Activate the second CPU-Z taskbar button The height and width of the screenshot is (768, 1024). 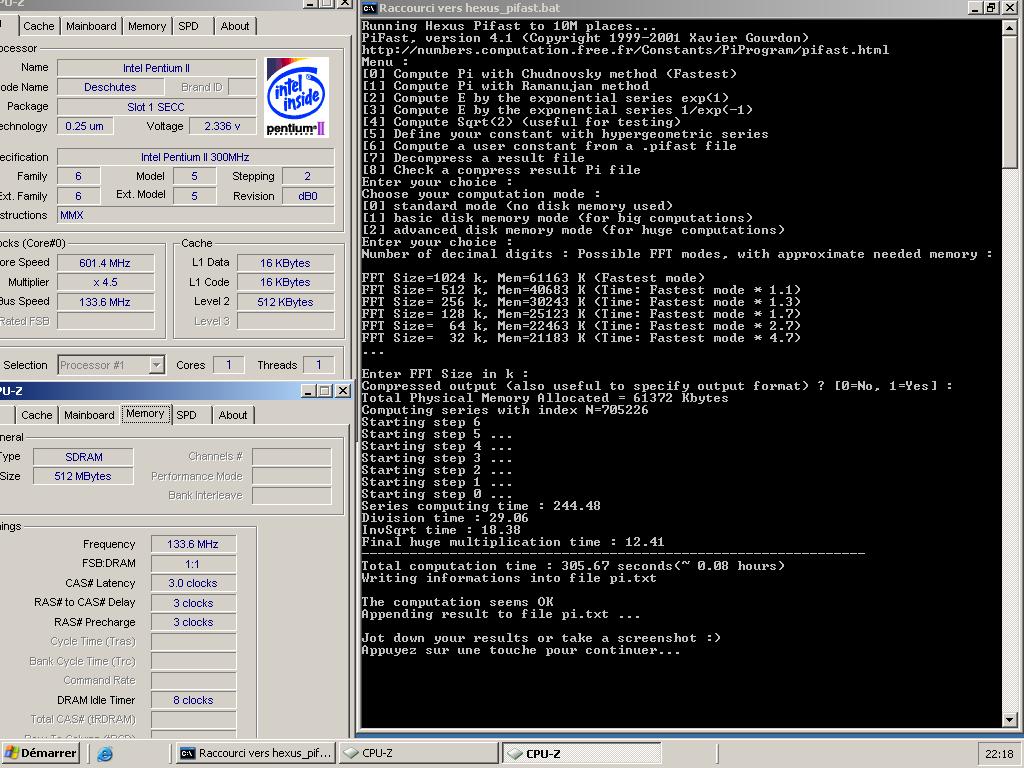(x=581, y=753)
